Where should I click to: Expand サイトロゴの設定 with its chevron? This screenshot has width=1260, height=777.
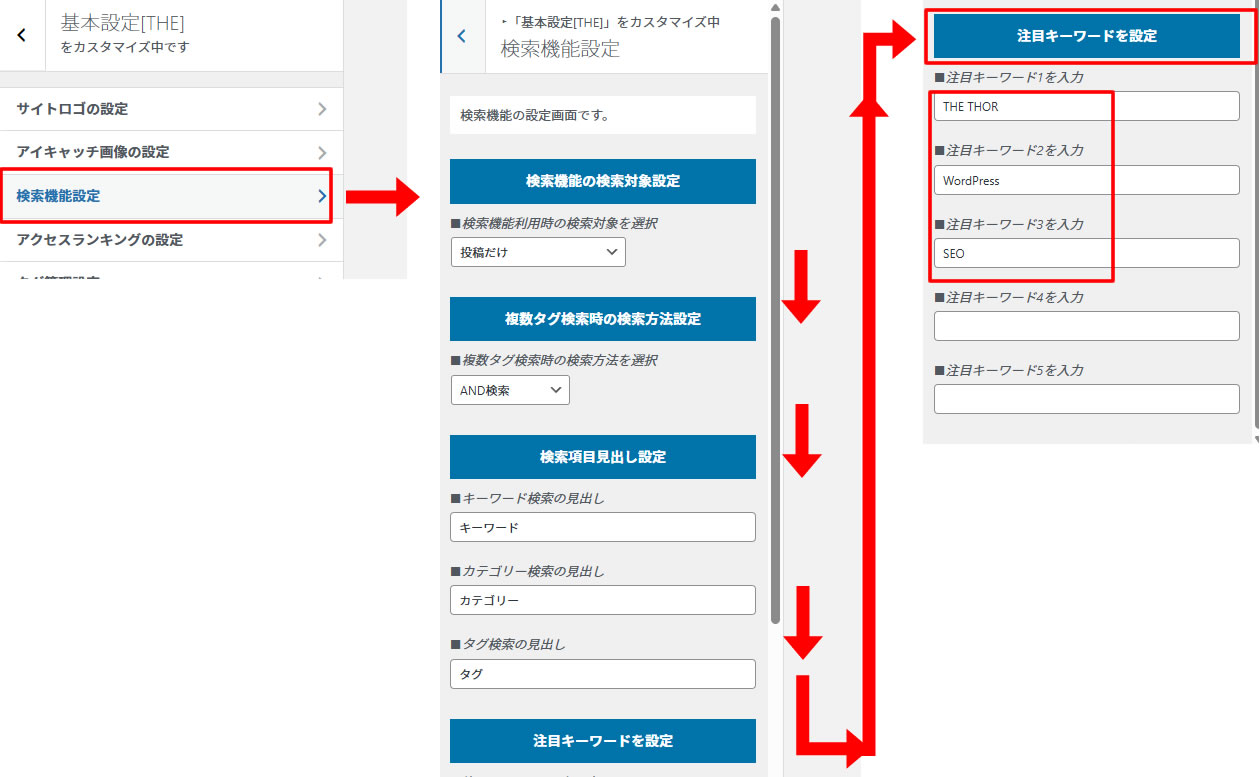coord(322,108)
